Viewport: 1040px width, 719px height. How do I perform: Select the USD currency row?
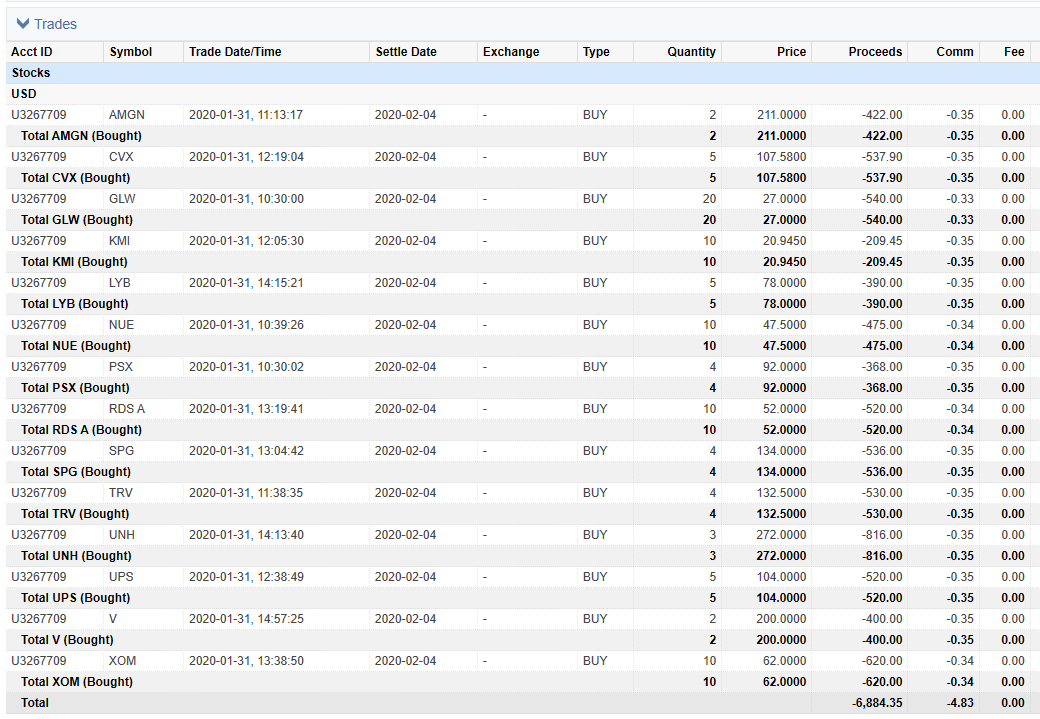click(523, 94)
